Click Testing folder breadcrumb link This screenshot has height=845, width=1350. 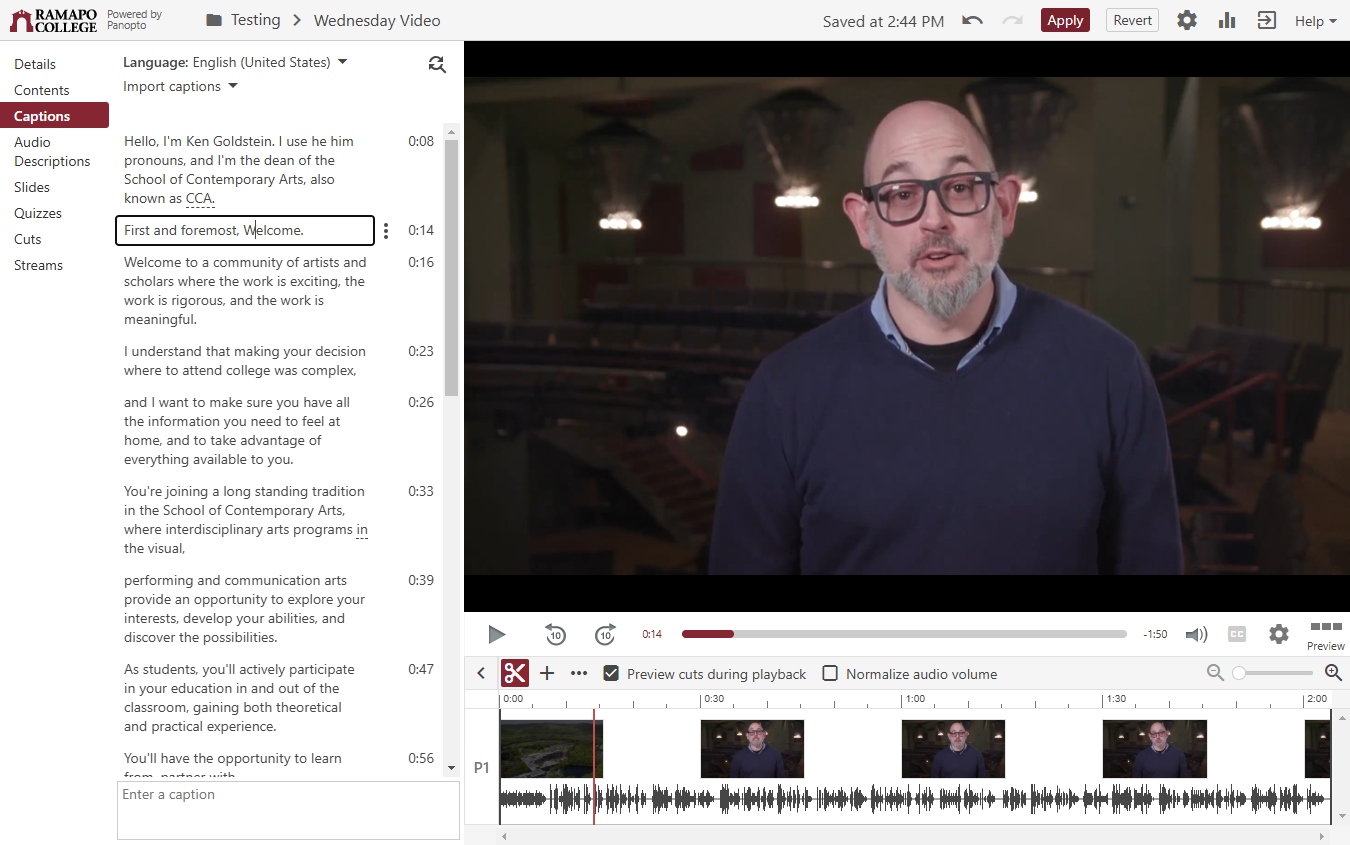[x=255, y=20]
